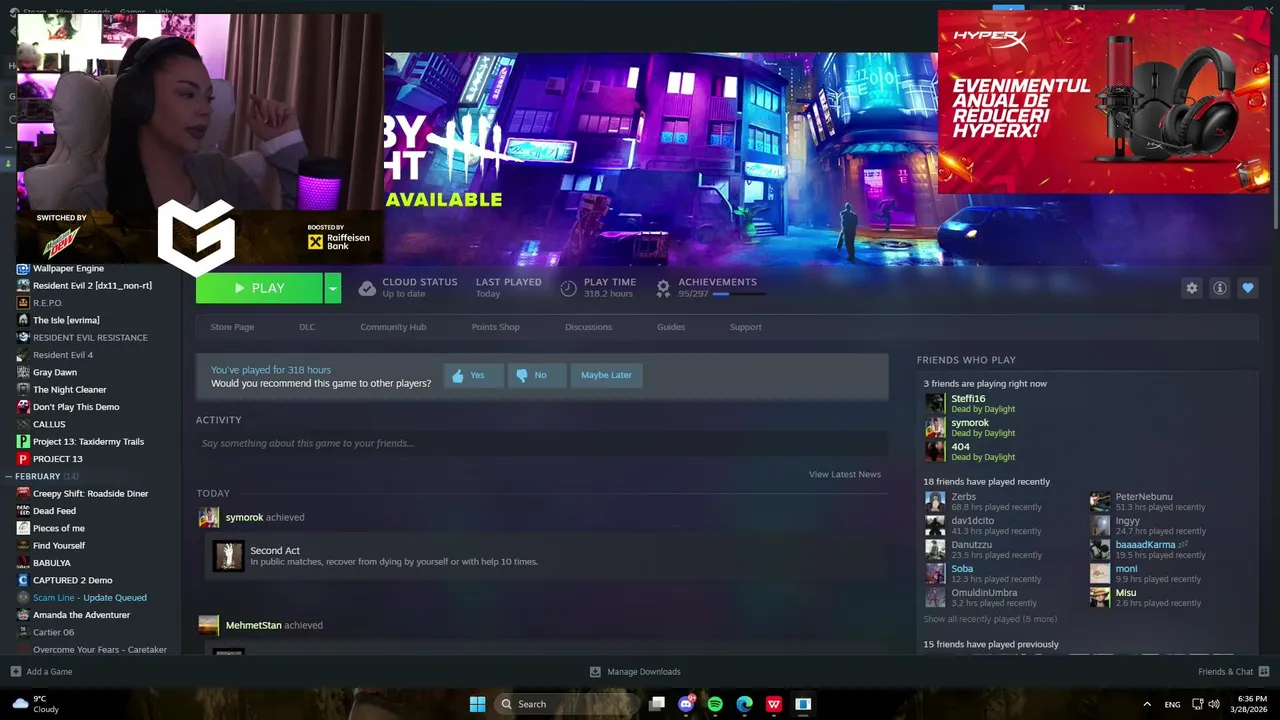Expand the Play button dropdown arrow

click(x=333, y=288)
